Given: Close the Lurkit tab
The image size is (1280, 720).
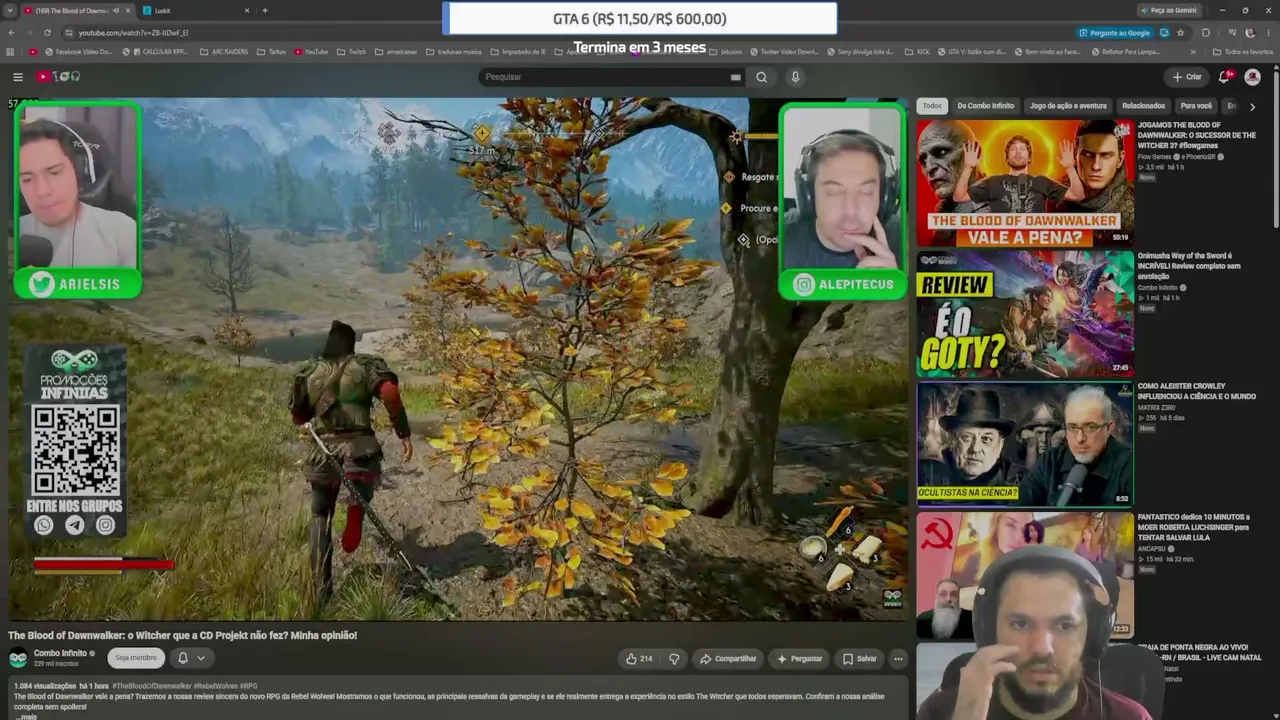Looking at the screenshot, I should click(x=247, y=10).
